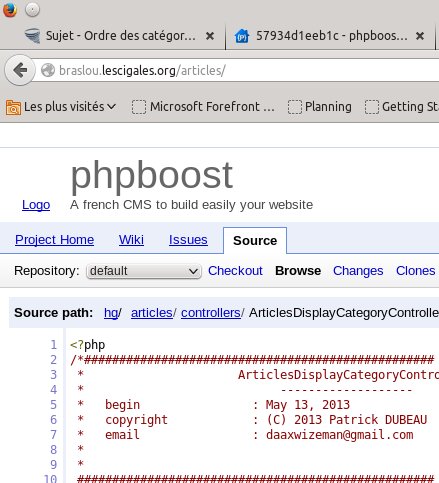Open the Microsoft Forefront bookmark
Viewport: 439px width, 483px height.
pyautogui.click(x=203, y=107)
